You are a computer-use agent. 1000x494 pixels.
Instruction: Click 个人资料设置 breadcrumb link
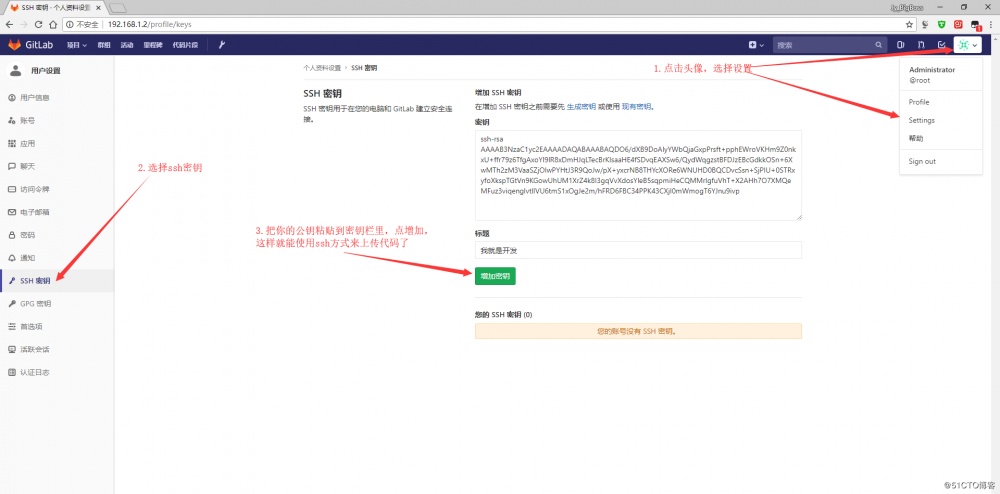tap(322, 67)
